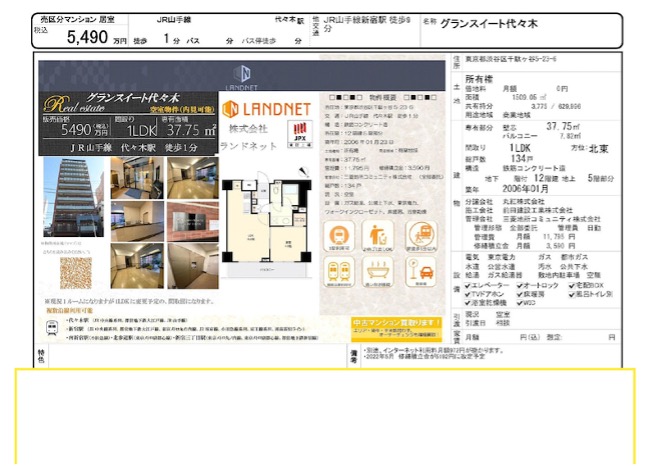The image size is (659, 466).
Task: Click the management fee value 11,795 円
Action: point(559,237)
